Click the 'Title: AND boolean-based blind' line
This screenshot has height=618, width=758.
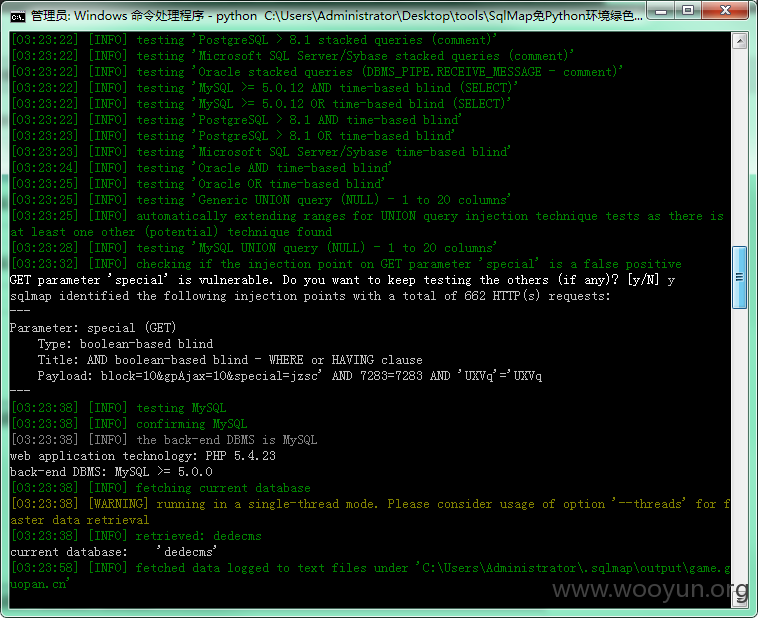coord(230,360)
